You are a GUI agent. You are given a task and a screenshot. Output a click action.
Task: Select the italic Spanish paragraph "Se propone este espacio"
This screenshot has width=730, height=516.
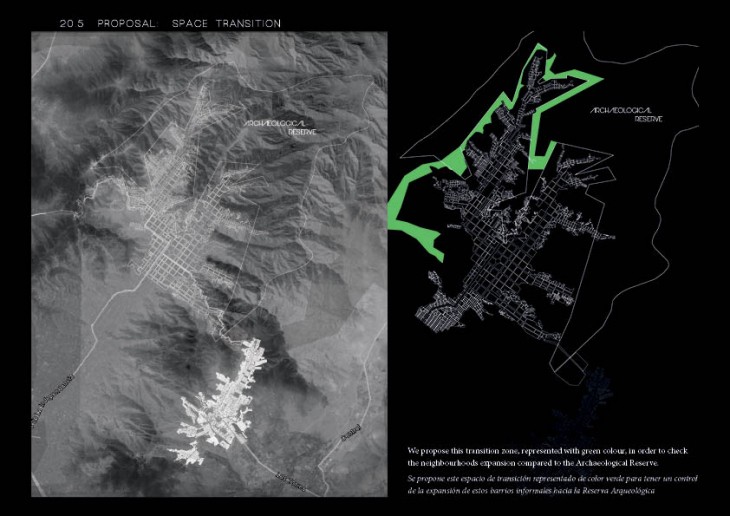(x=539, y=485)
